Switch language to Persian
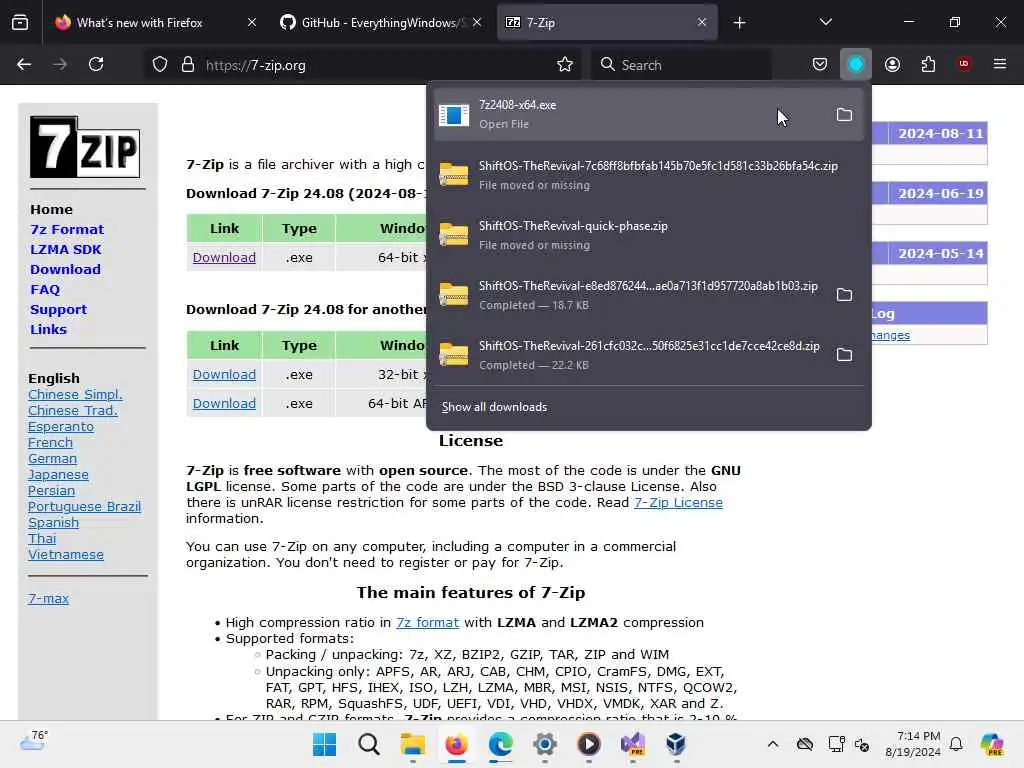 (51, 490)
